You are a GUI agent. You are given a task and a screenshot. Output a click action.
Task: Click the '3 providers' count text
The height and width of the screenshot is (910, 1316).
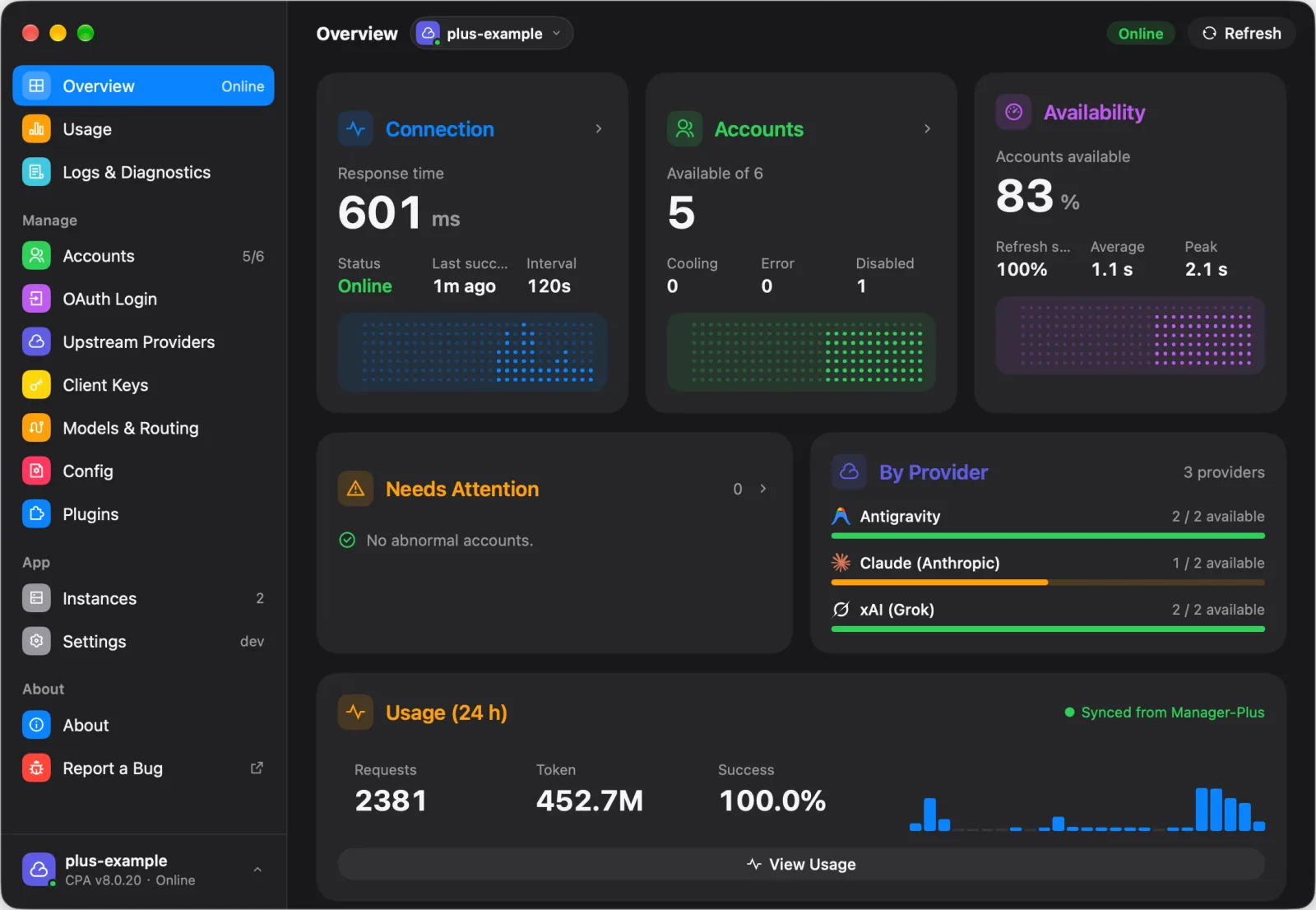pyautogui.click(x=1224, y=472)
